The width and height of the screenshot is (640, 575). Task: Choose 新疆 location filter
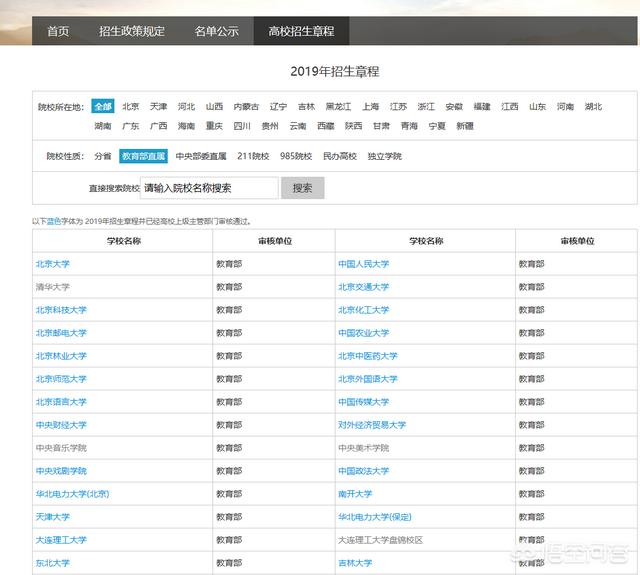pyautogui.click(x=465, y=126)
